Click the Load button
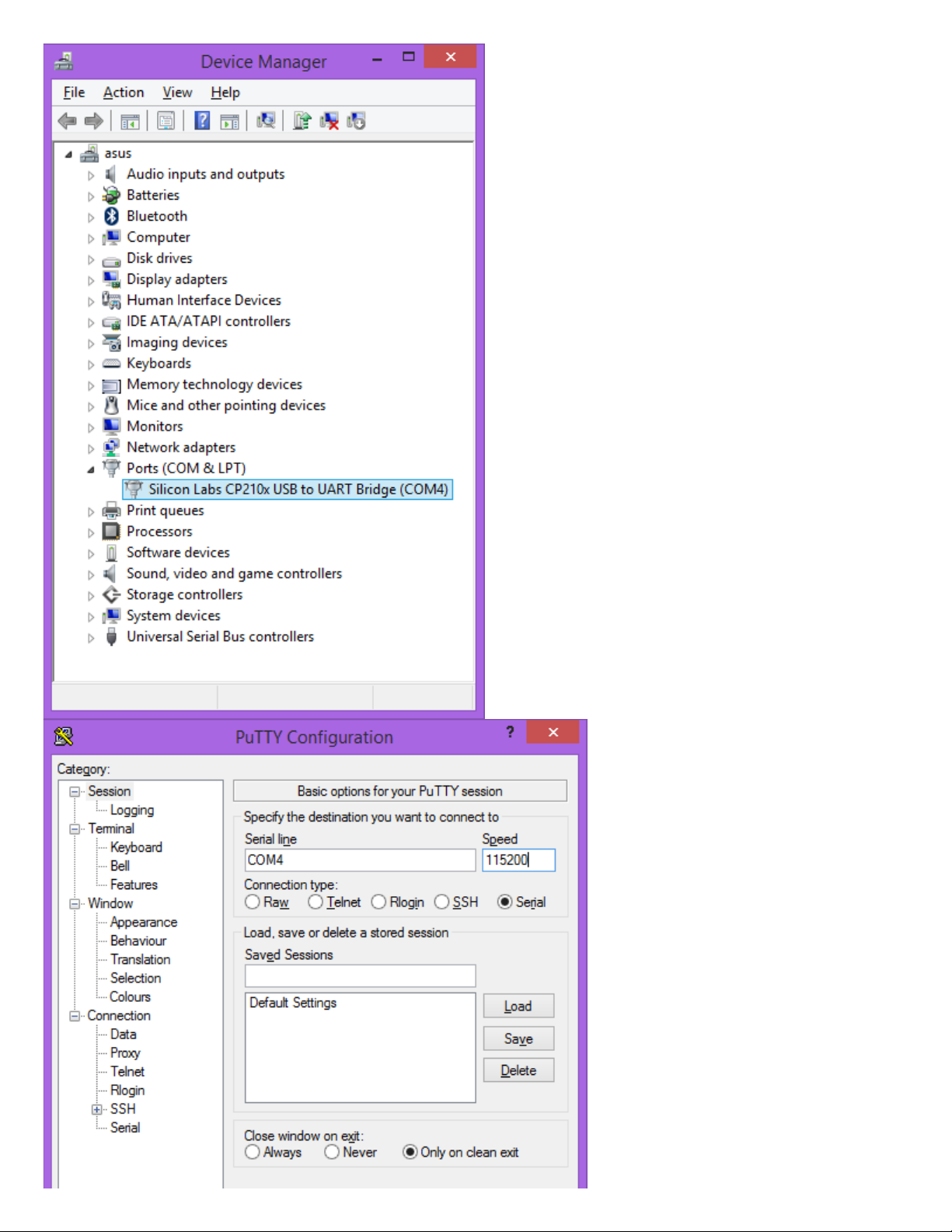This screenshot has height=1232, width=952. point(518,1006)
